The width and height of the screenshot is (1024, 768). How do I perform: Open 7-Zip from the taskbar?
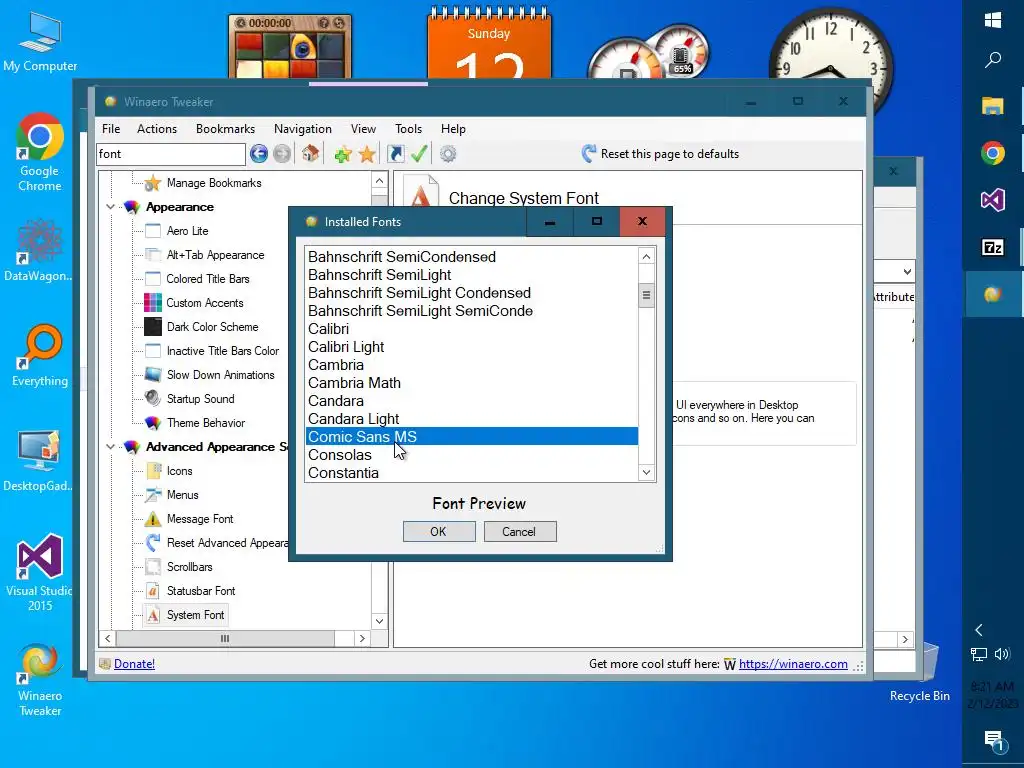click(x=993, y=248)
